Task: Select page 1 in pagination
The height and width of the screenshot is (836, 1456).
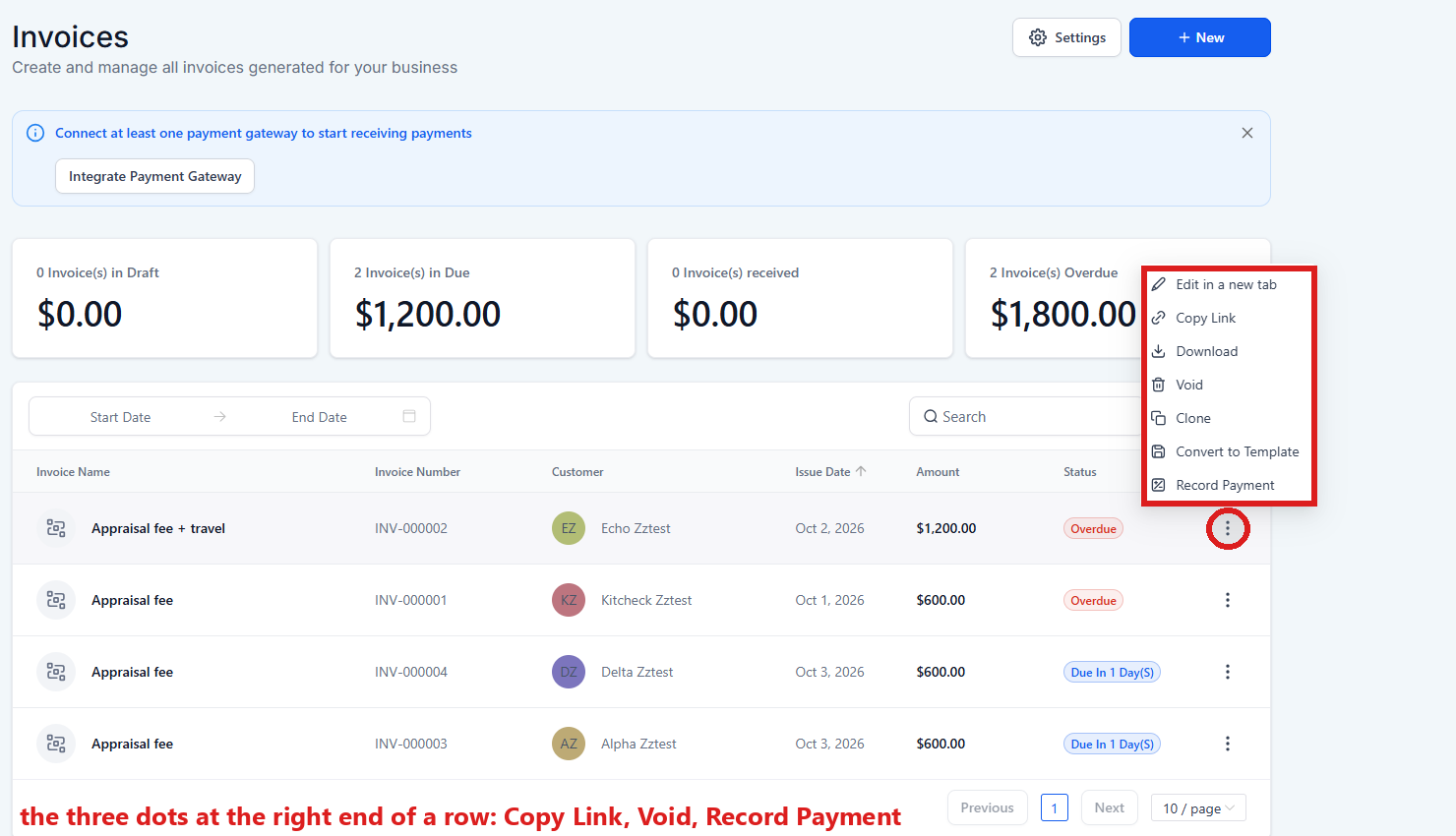Action: click(x=1054, y=808)
